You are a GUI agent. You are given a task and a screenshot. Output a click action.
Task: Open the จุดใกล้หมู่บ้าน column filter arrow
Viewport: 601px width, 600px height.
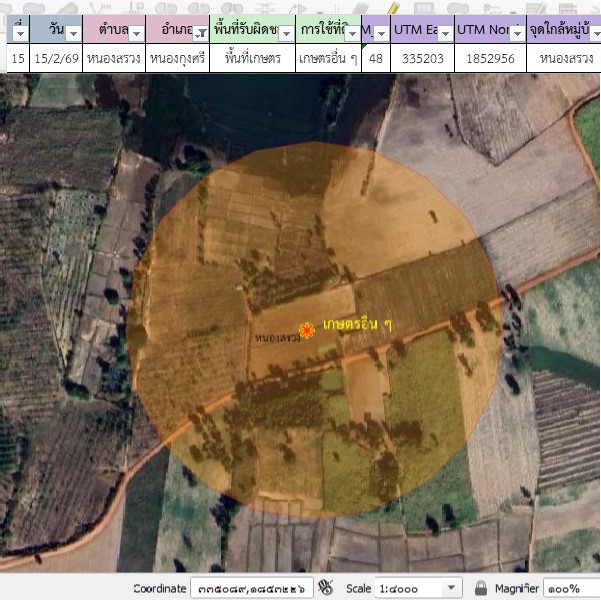click(588, 34)
